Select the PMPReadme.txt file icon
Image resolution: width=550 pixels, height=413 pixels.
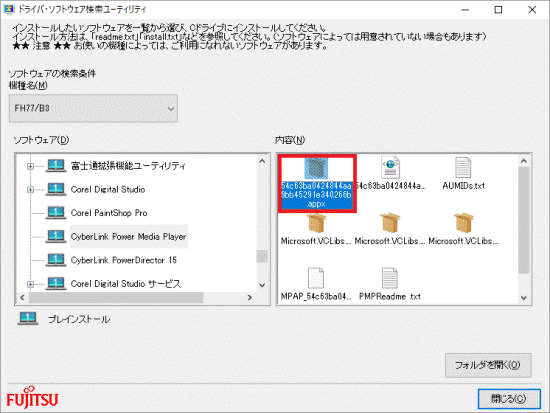coord(389,278)
